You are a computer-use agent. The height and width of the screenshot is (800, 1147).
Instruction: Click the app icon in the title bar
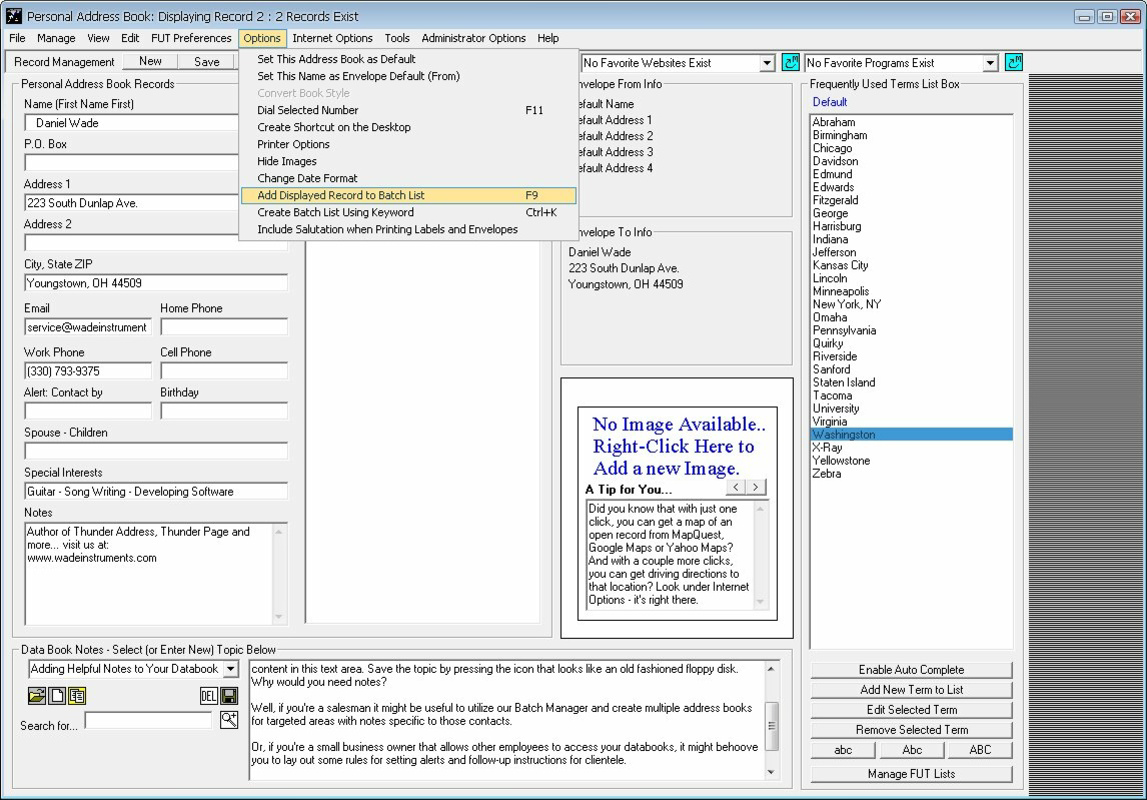13,16
